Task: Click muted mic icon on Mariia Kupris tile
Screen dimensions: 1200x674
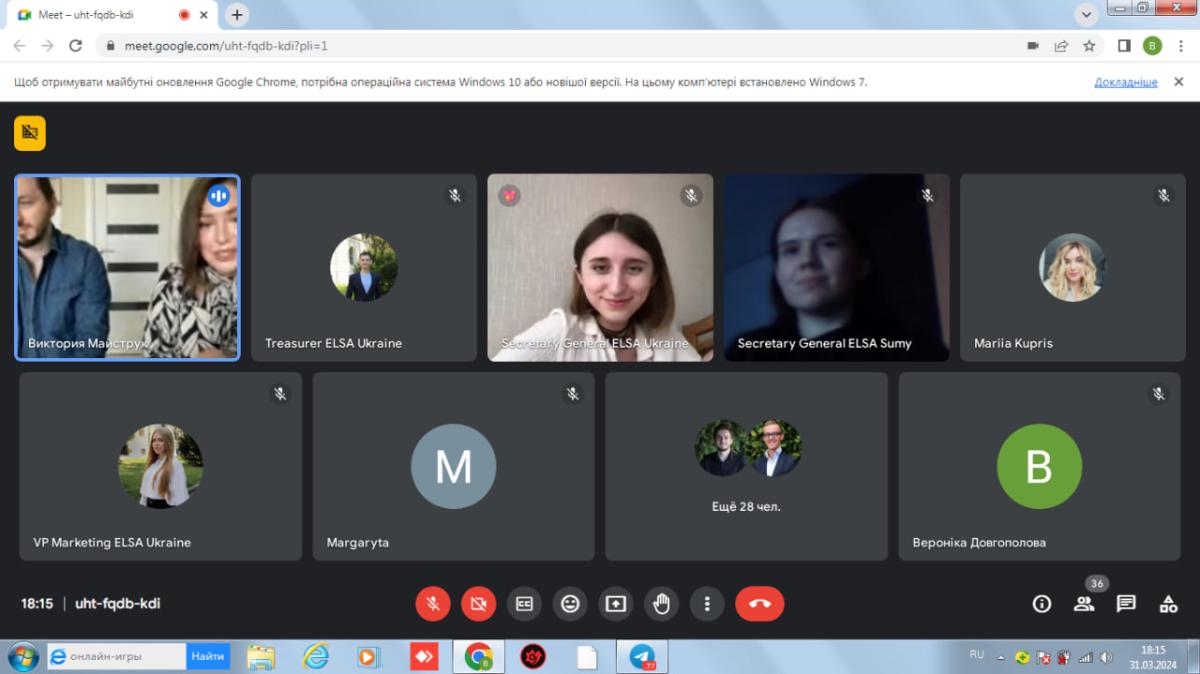Action: (x=1164, y=196)
